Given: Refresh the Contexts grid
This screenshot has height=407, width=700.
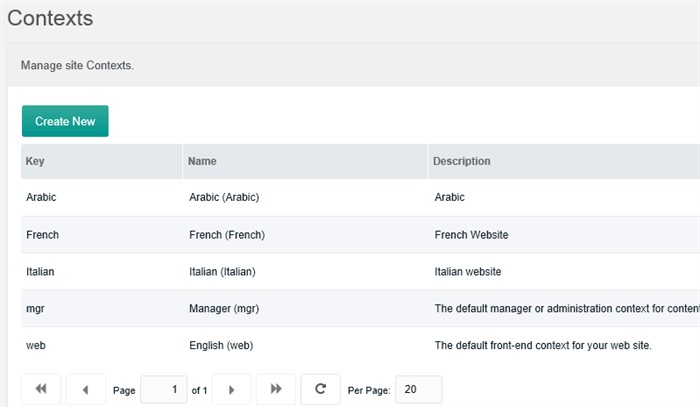Looking at the screenshot, I should 320,389.
